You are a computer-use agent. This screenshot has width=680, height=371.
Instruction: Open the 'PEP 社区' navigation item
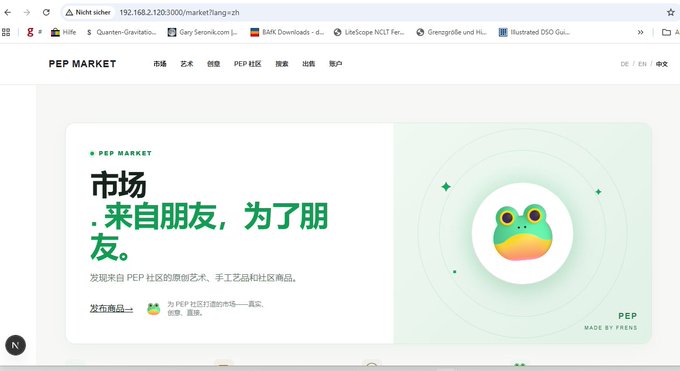pos(248,64)
